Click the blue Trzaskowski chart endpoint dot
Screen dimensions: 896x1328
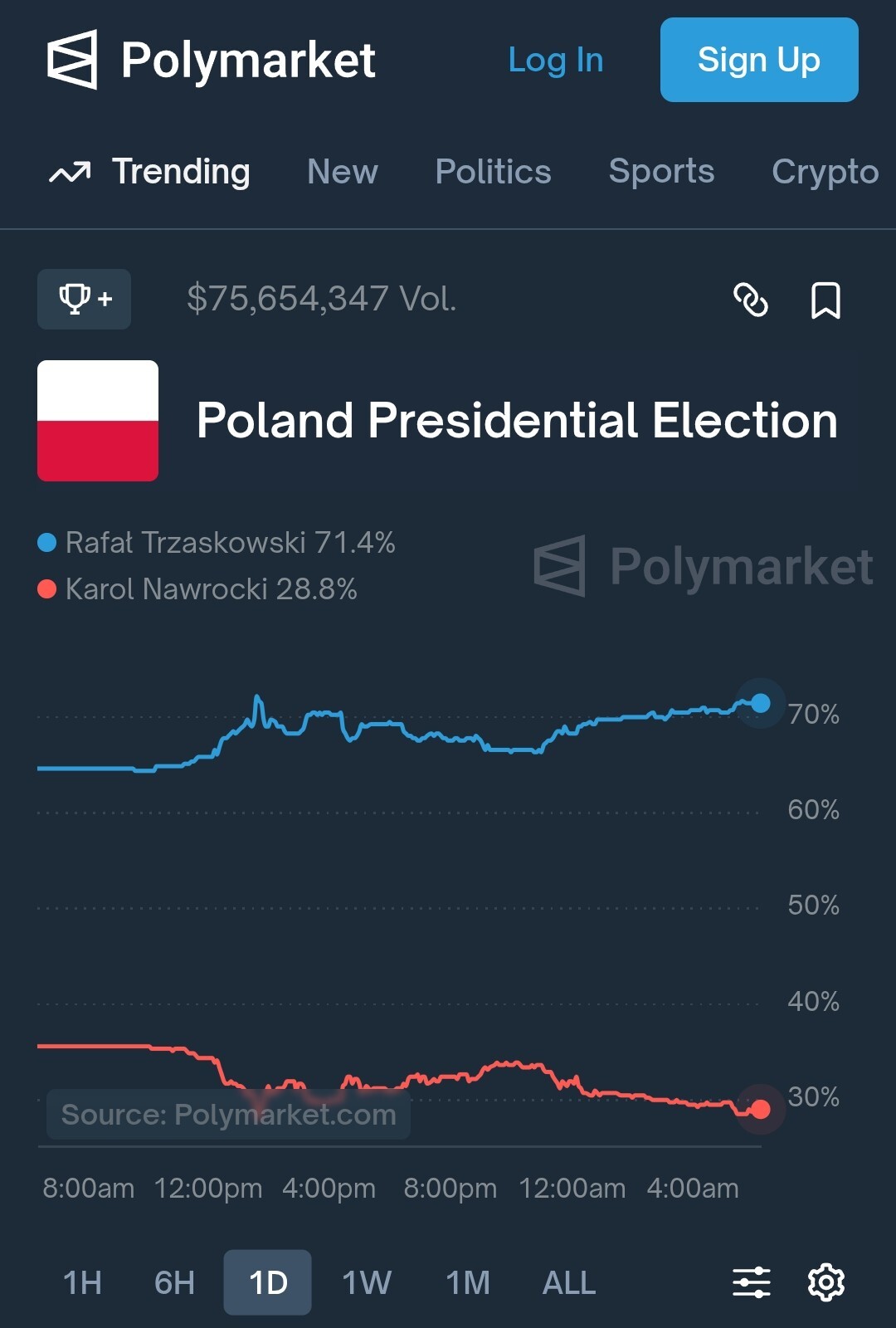click(x=760, y=704)
